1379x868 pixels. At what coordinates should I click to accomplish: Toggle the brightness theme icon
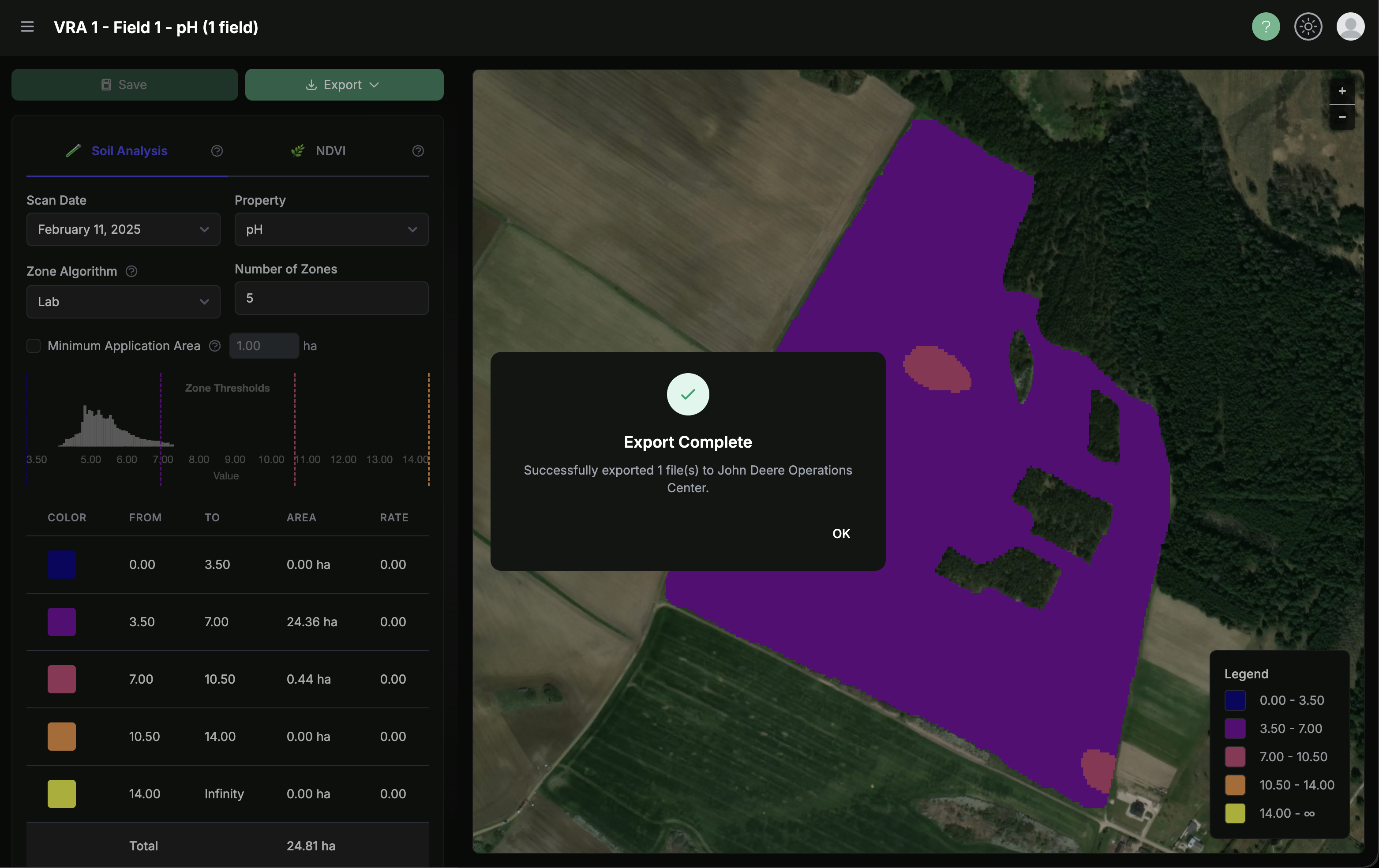pyautogui.click(x=1308, y=26)
